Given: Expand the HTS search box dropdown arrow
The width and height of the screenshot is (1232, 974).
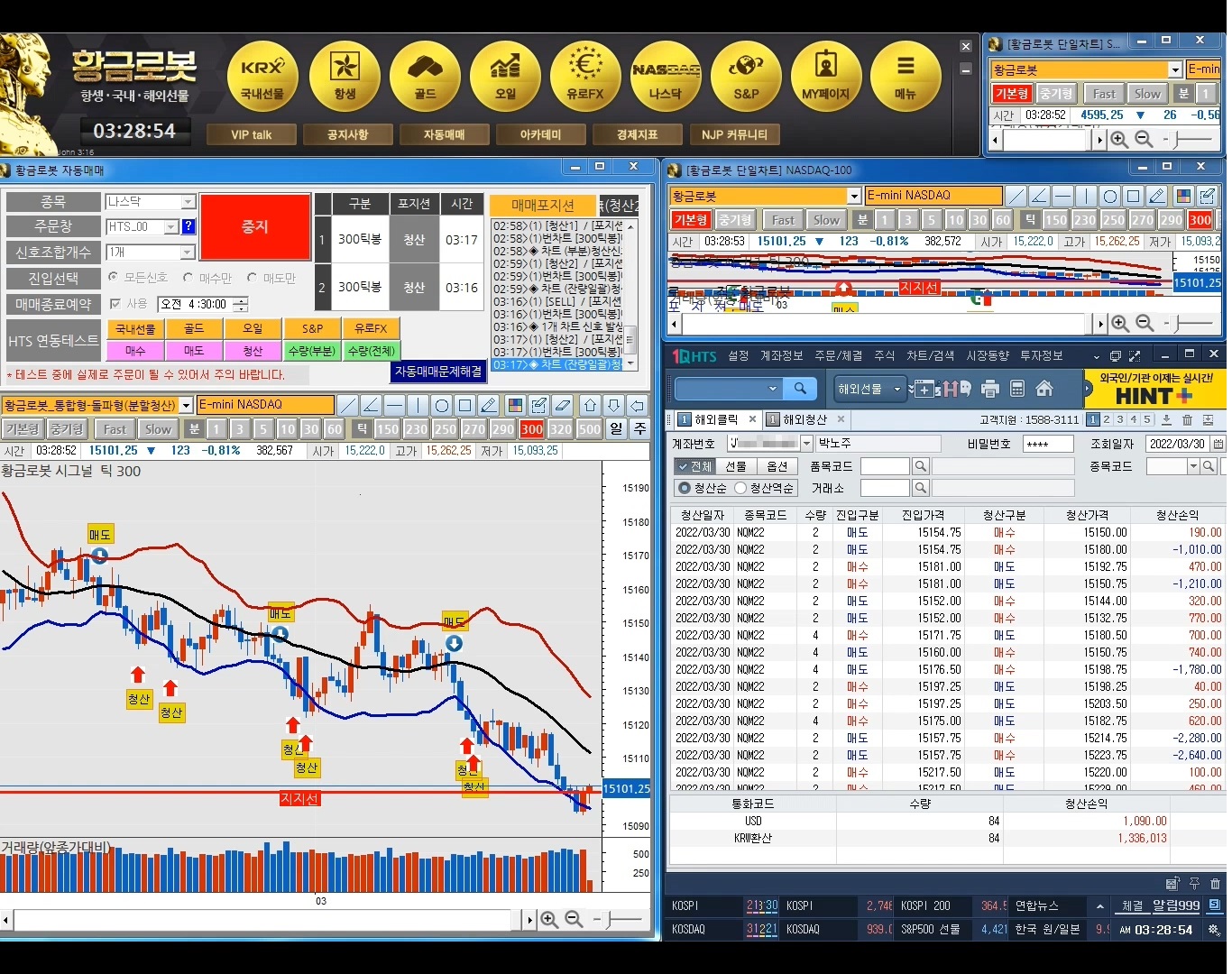Looking at the screenshot, I should [x=772, y=389].
